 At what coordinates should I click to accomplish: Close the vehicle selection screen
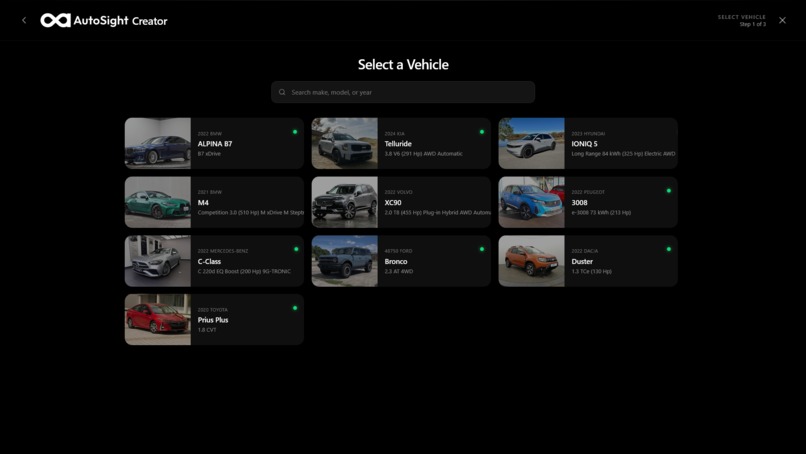point(782,20)
